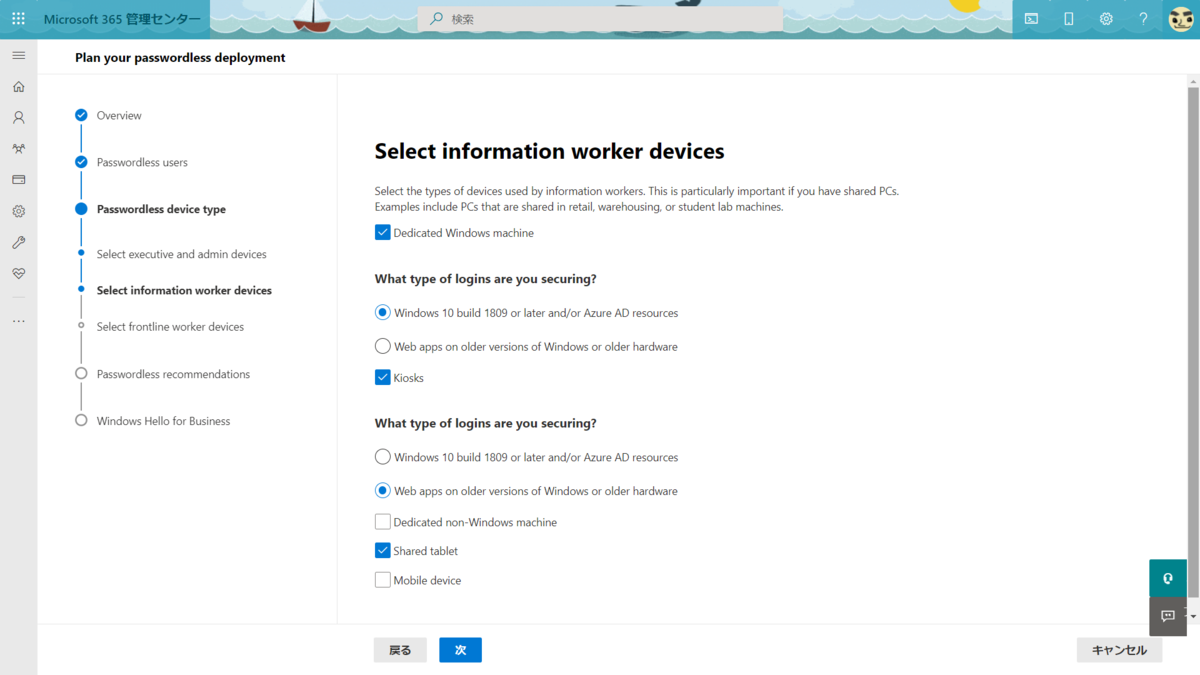Go to Overview step
This screenshot has width=1200, height=675.
[119, 116]
